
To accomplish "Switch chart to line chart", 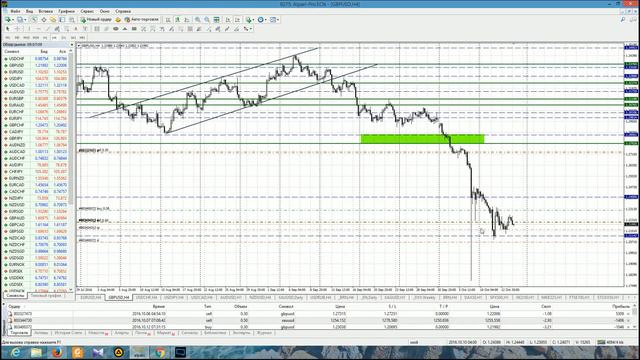I will 186,20.
